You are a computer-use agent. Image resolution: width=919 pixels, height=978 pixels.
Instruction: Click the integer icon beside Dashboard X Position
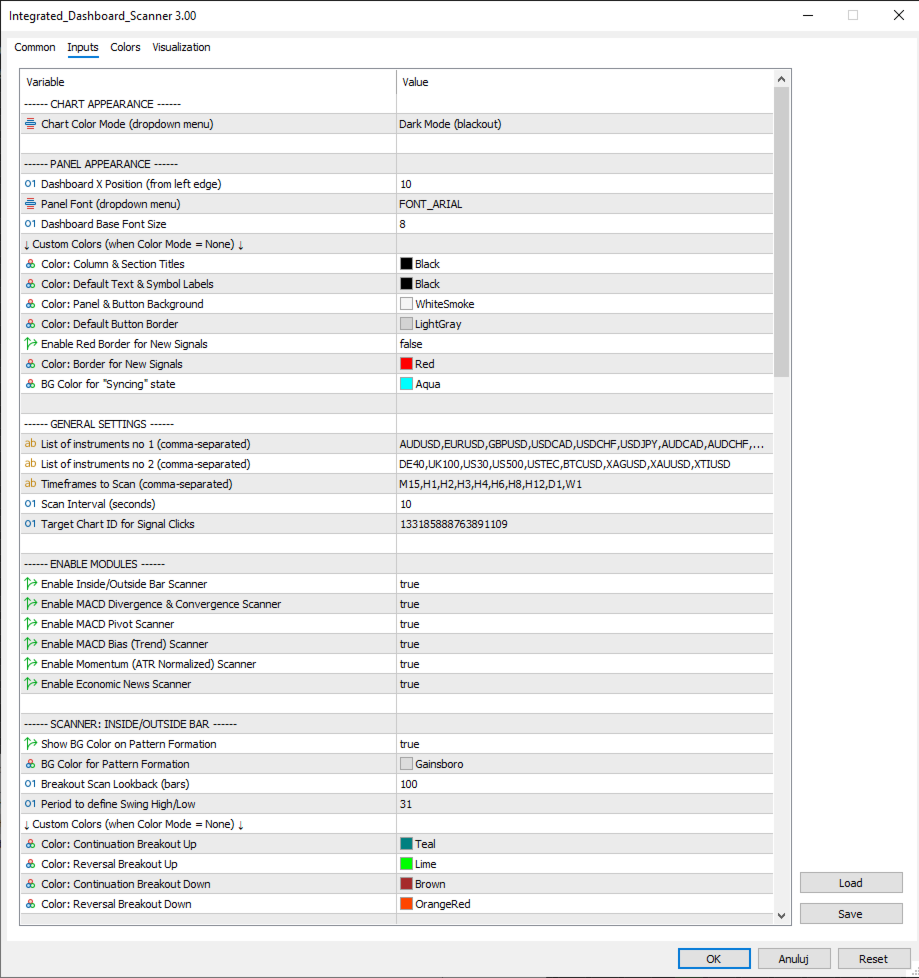30,183
